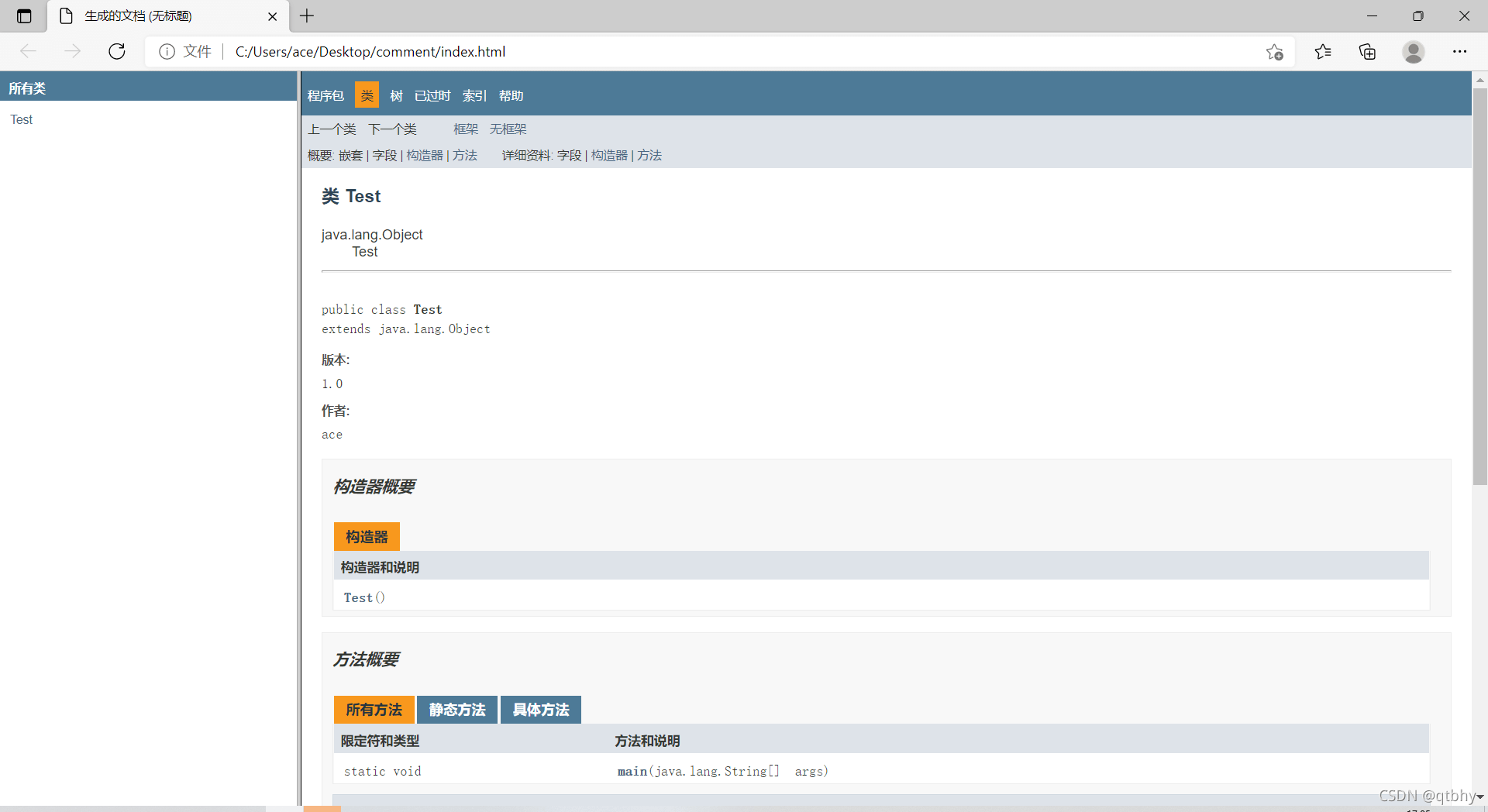Open the 帮助 navigation item
Screen dimensions: 1488x812
511,95
